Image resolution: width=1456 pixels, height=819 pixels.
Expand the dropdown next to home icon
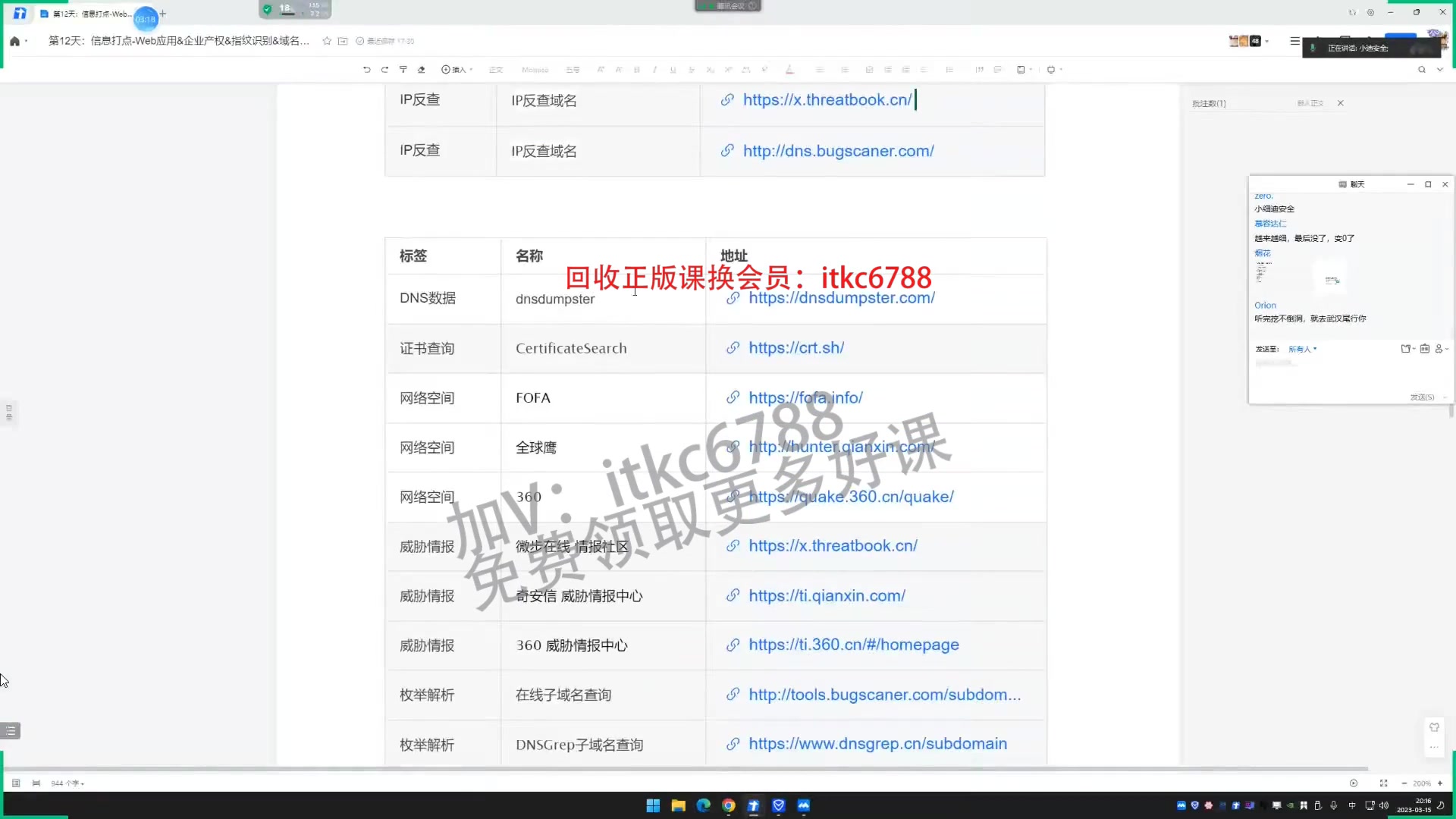pyautogui.click(x=27, y=41)
